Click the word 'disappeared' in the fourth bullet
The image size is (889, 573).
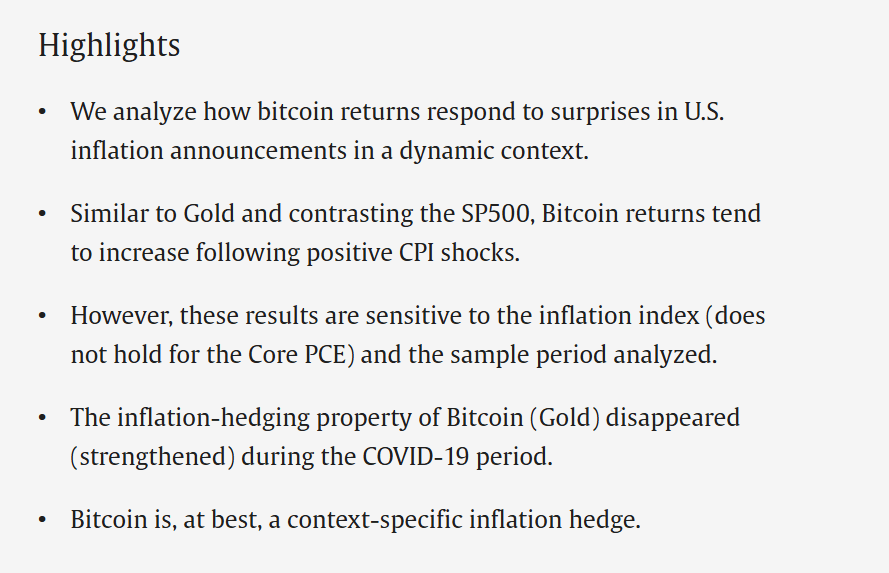(x=672, y=418)
